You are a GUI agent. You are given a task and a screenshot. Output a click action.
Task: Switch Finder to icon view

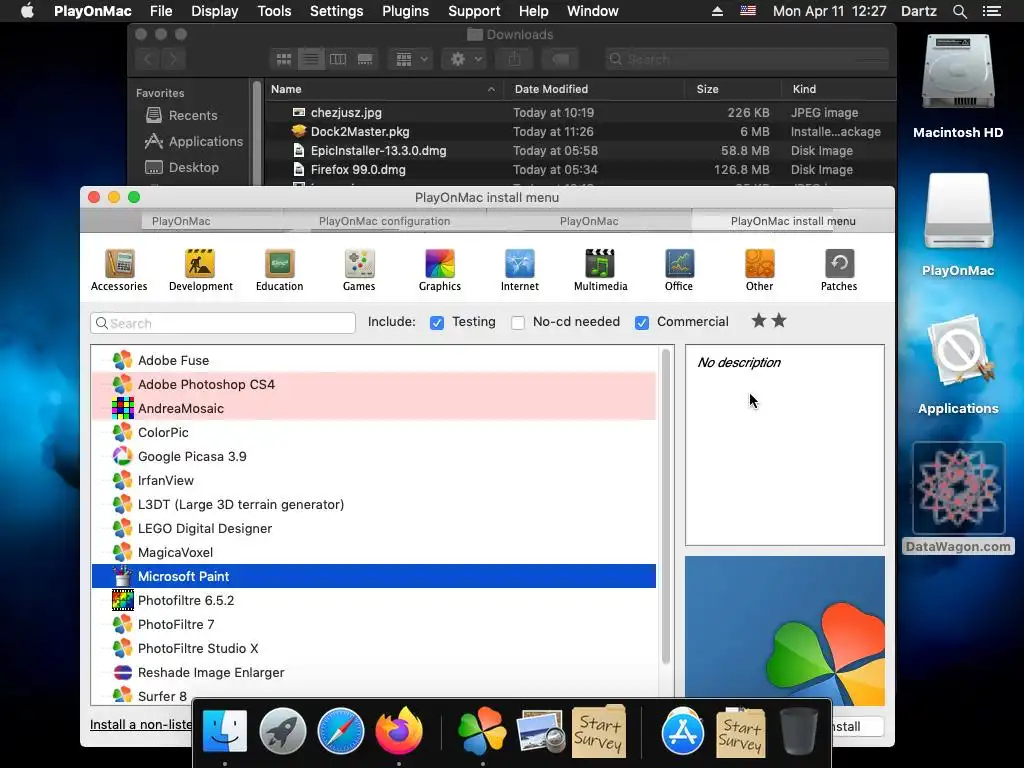click(283, 59)
